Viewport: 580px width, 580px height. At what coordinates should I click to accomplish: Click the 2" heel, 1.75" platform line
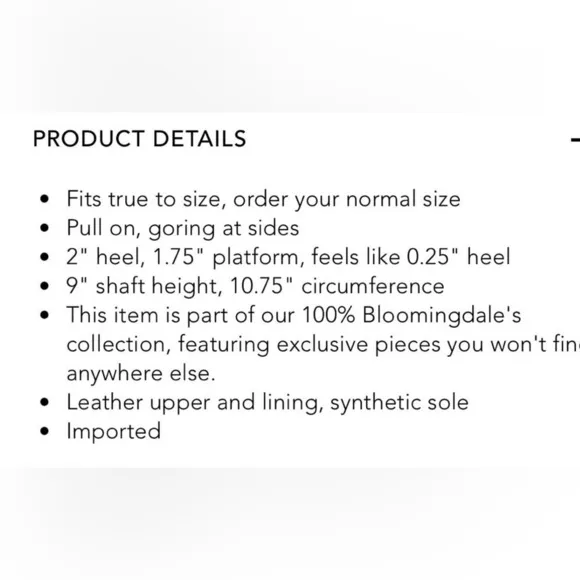click(289, 257)
